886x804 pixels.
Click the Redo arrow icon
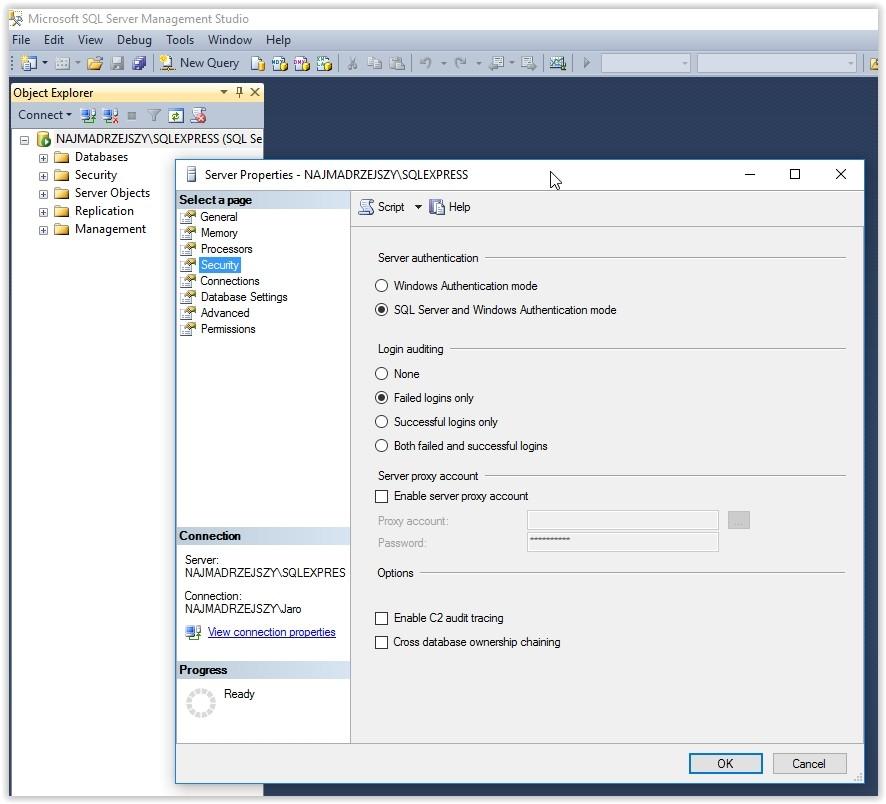click(x=461, y=63)
